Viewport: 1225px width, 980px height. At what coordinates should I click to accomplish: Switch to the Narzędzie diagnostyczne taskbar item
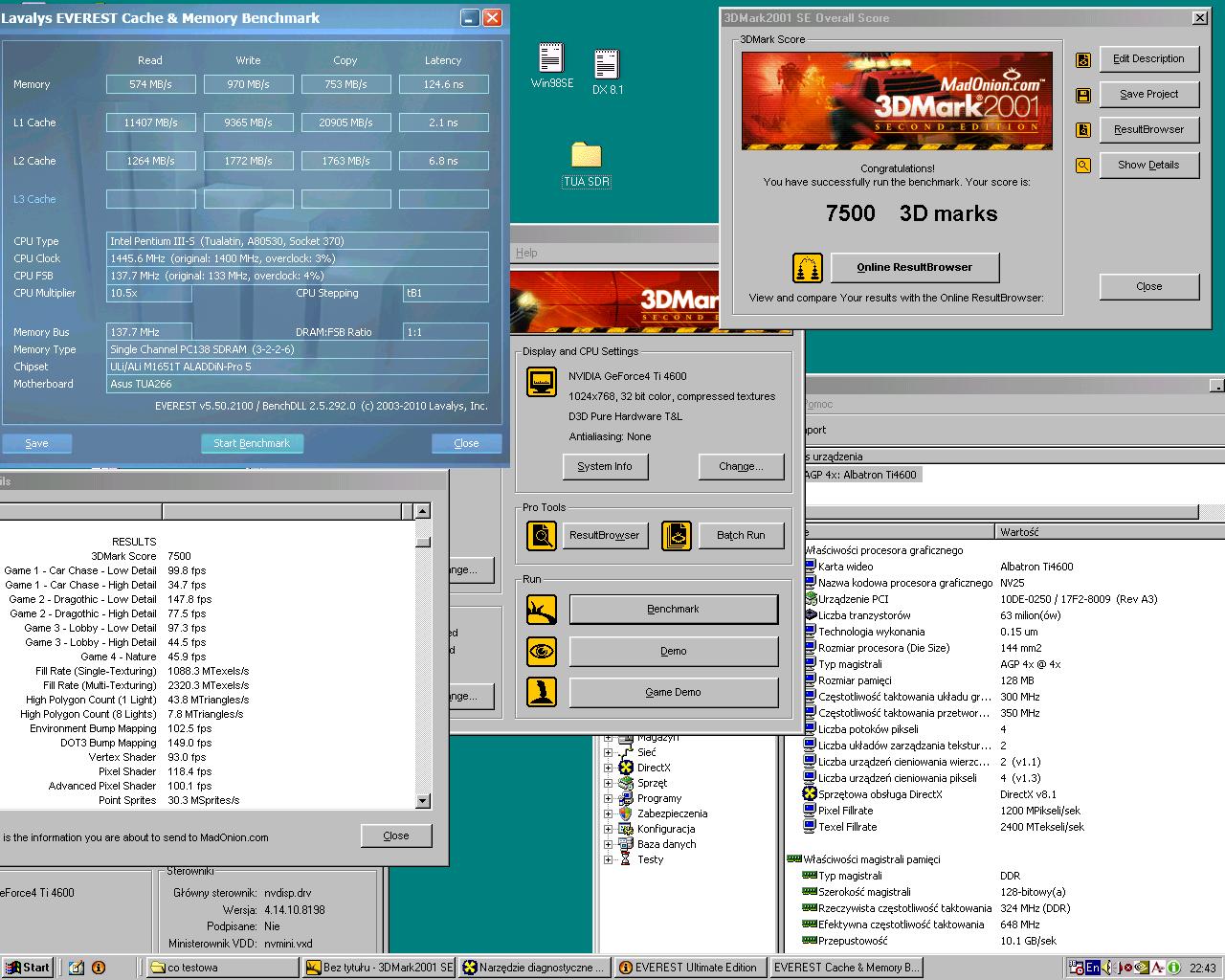click(534, 968)
